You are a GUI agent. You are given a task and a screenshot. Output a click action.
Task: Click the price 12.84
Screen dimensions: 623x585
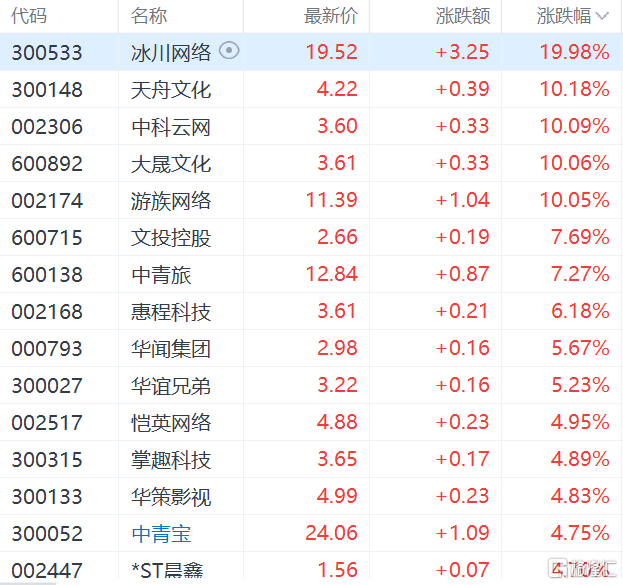331,274
